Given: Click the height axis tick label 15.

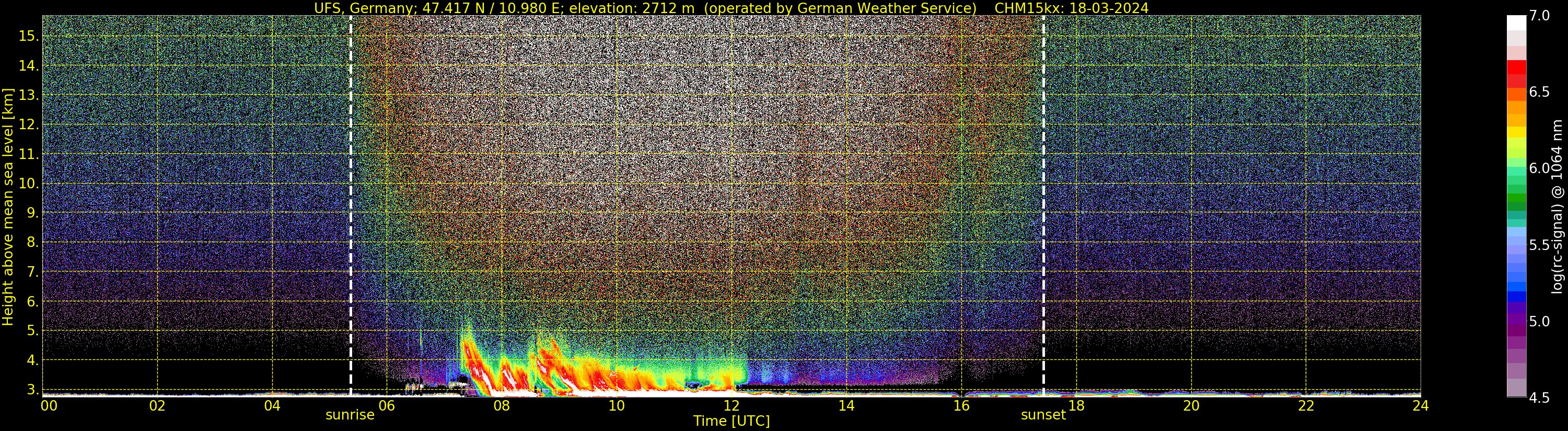Looking at the screenshot, I should pyautogui.click(x=29, y=36).
